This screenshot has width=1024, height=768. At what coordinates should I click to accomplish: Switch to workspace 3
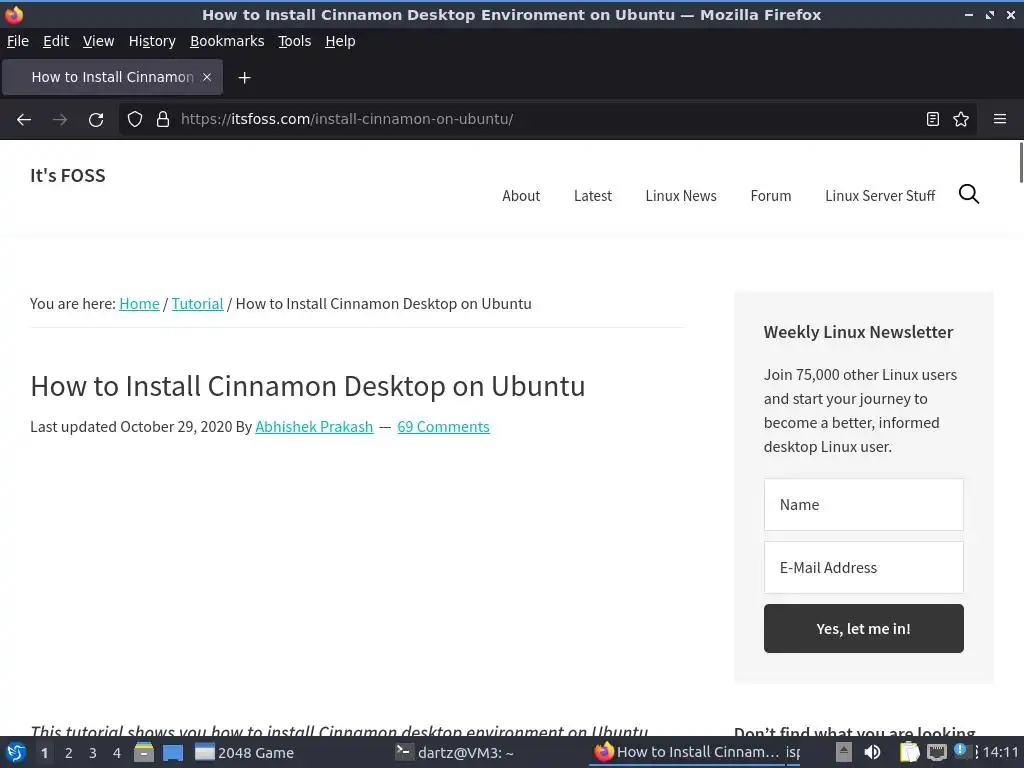[93, 753]
